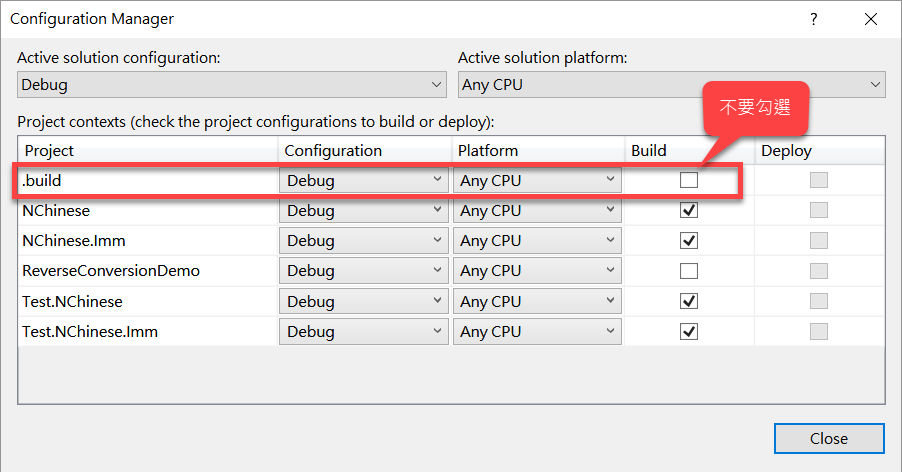The height and width of the screenshot is (472, 902).
Task: Uncheck Build for NChinese project
Action: pyautogui.click(x=689, y=211)
